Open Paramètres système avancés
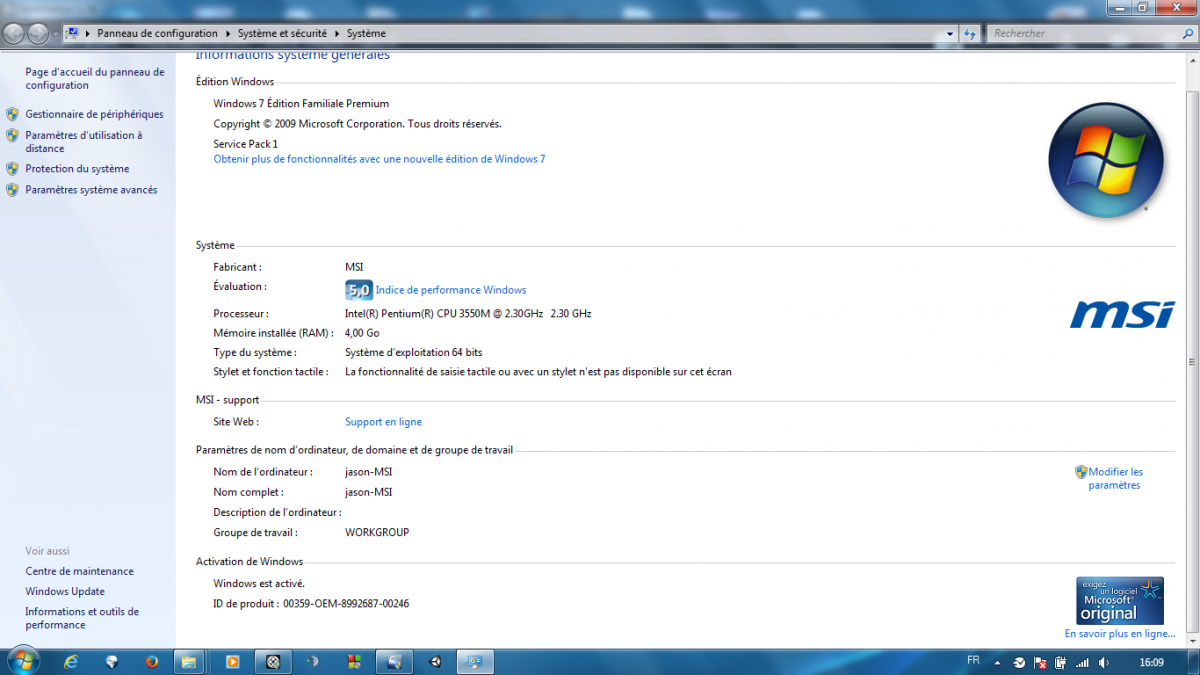1200x675 pixels. [91, 190]
